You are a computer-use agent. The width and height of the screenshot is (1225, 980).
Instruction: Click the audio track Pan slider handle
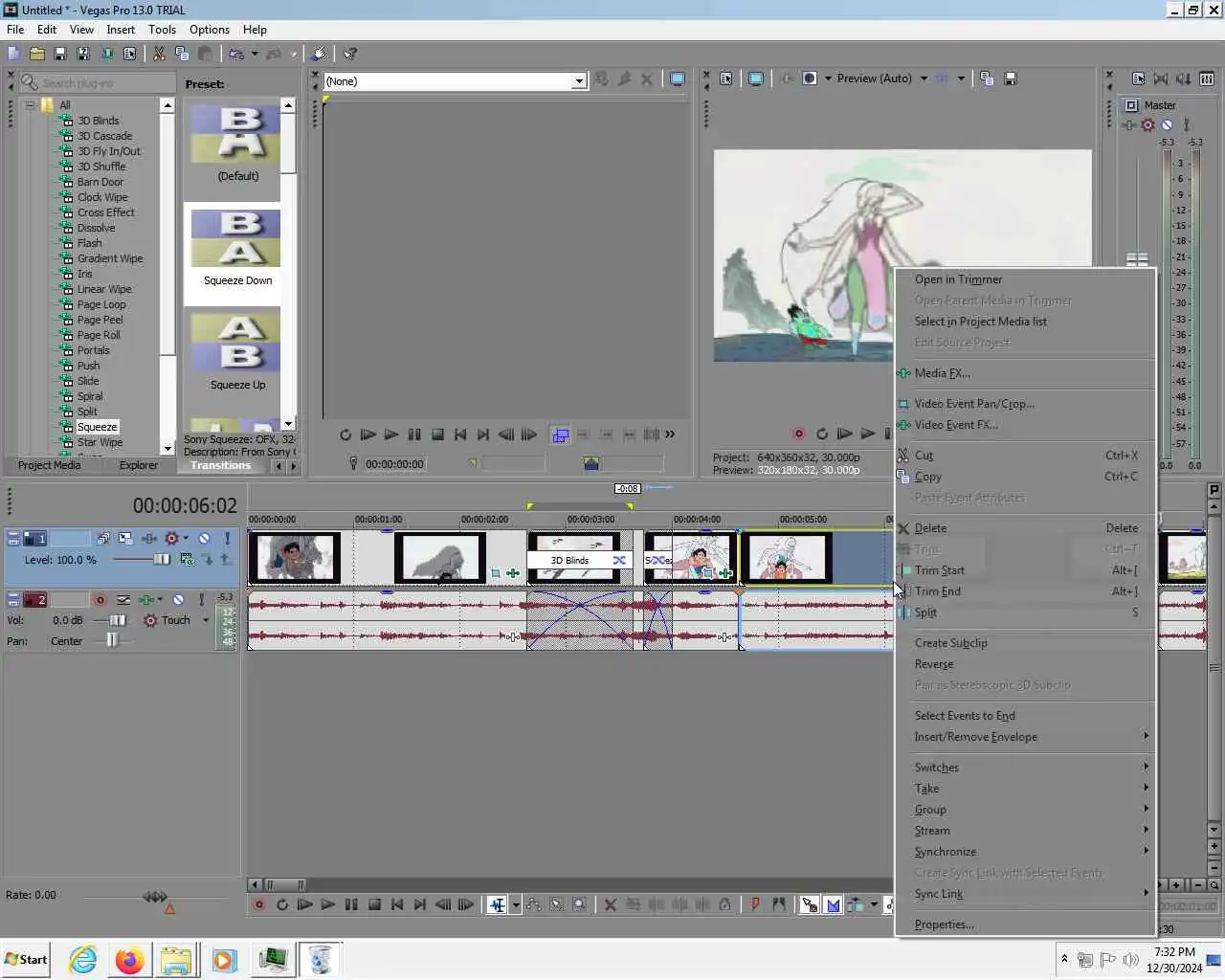point(112,641)
